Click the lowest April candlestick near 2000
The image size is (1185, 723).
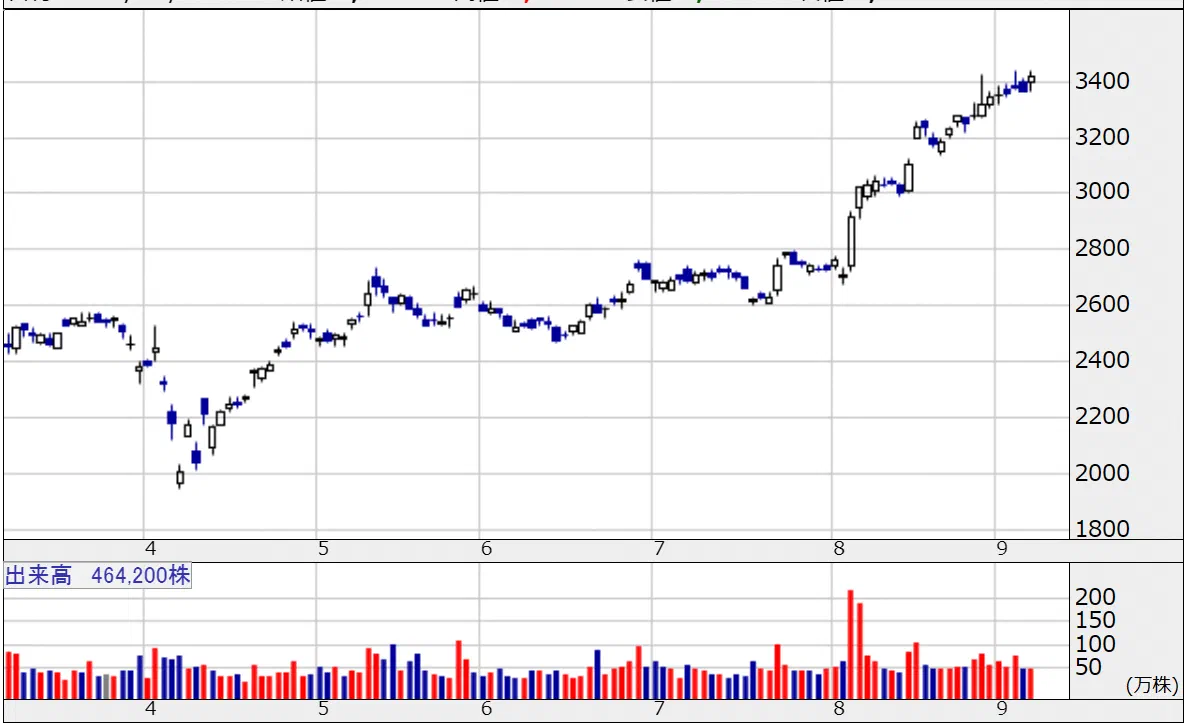tap(180, 477)
